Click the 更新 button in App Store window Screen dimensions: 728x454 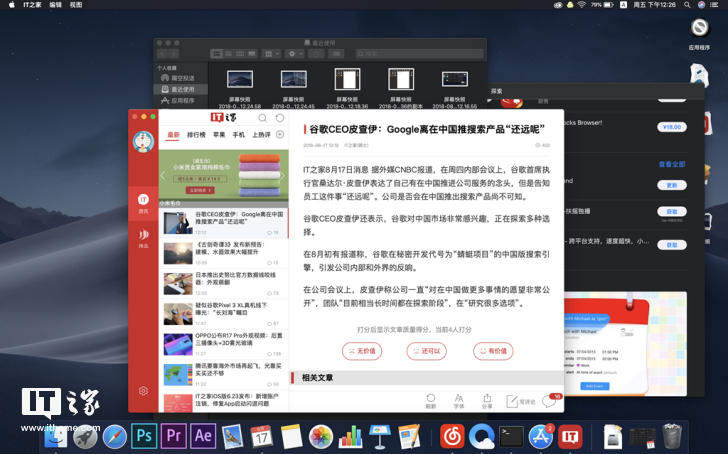[671, 185]
